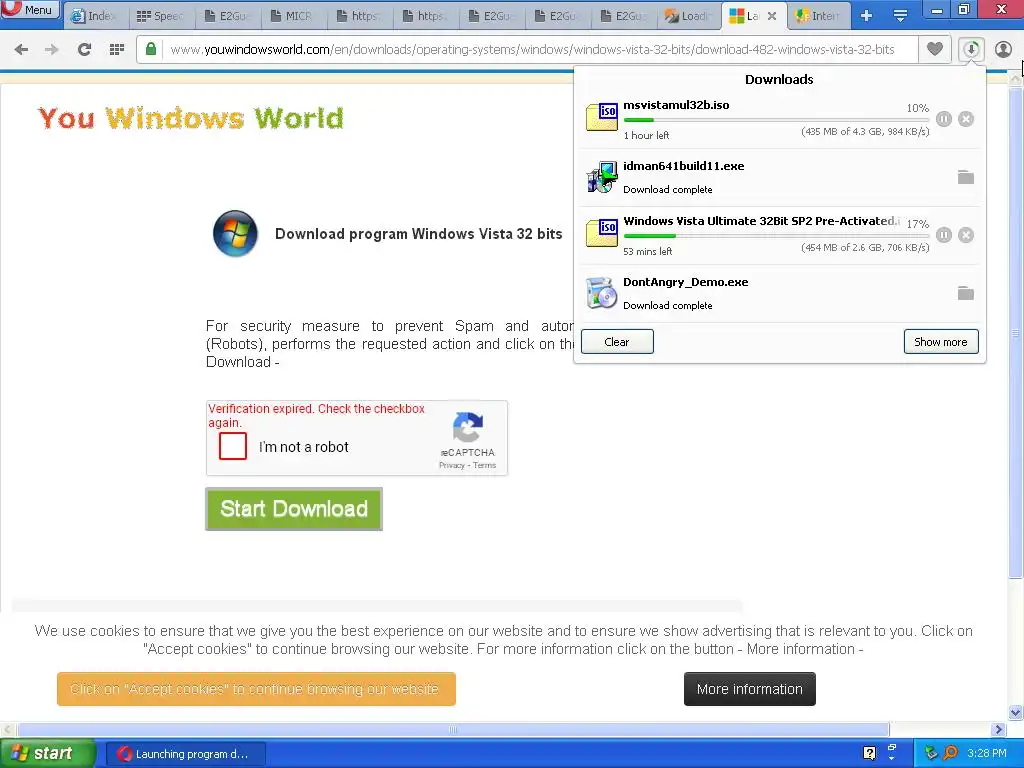Screen dimensions: 1024x768
Task: Click the scroll right arrow
Action: pyautogui.click(x=998, y=729)
